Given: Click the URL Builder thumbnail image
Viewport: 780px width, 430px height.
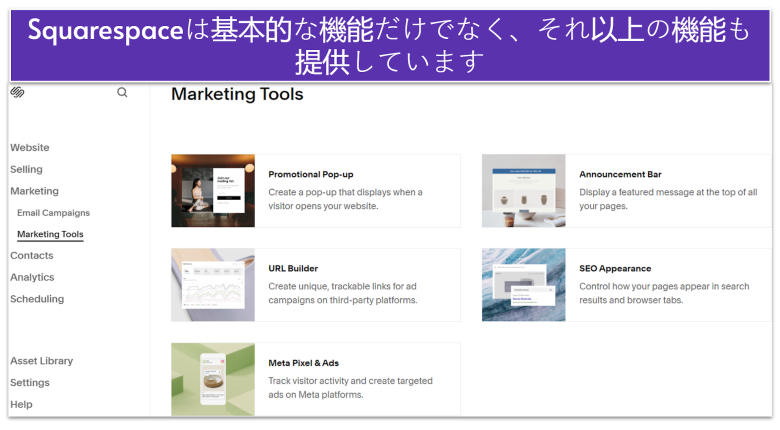Looking at the screenshot, I should click(213, 285).
